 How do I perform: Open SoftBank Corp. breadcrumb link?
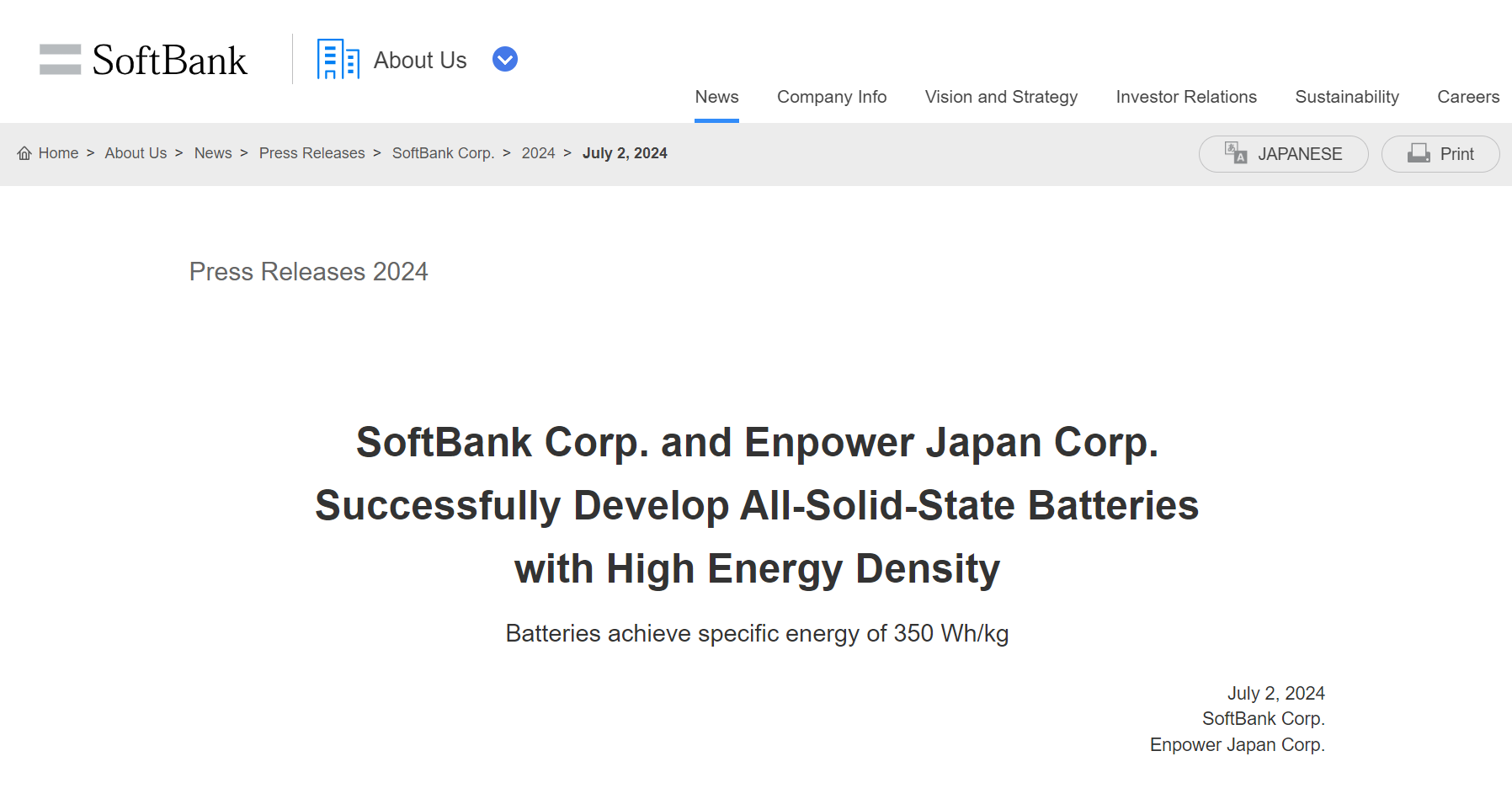click(x=443, y=153)
